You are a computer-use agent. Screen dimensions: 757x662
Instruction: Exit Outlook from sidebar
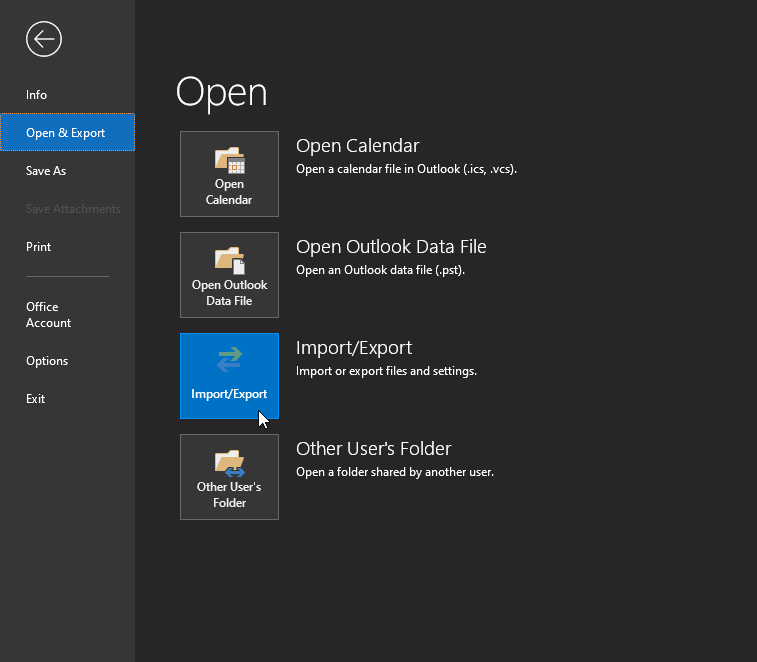pyautogui.click(x=35, y=399)
